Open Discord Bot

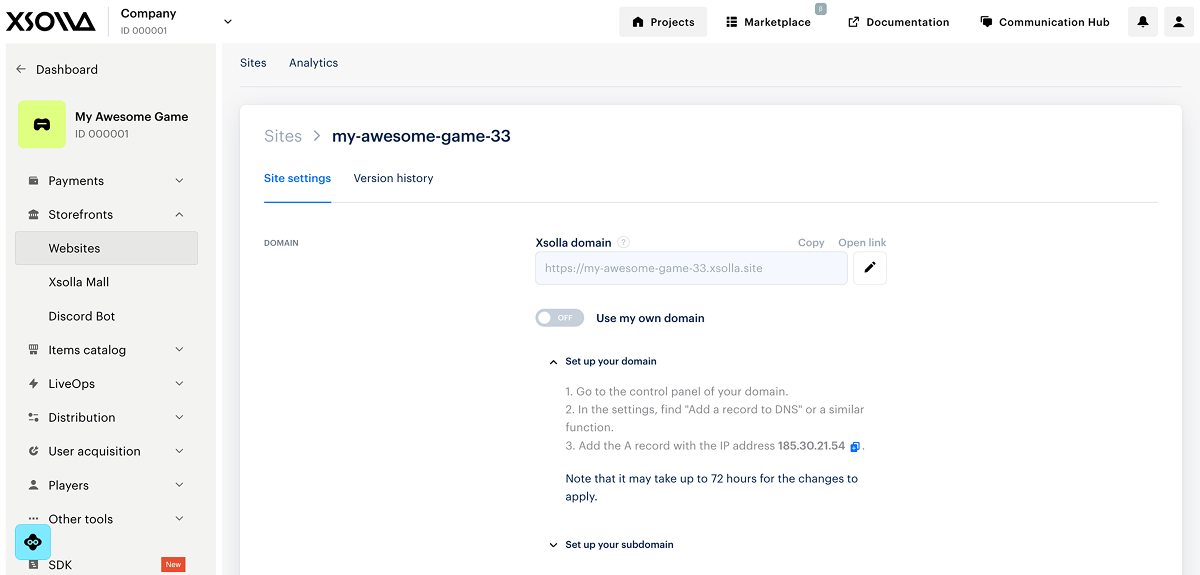(x=82, y=316)
